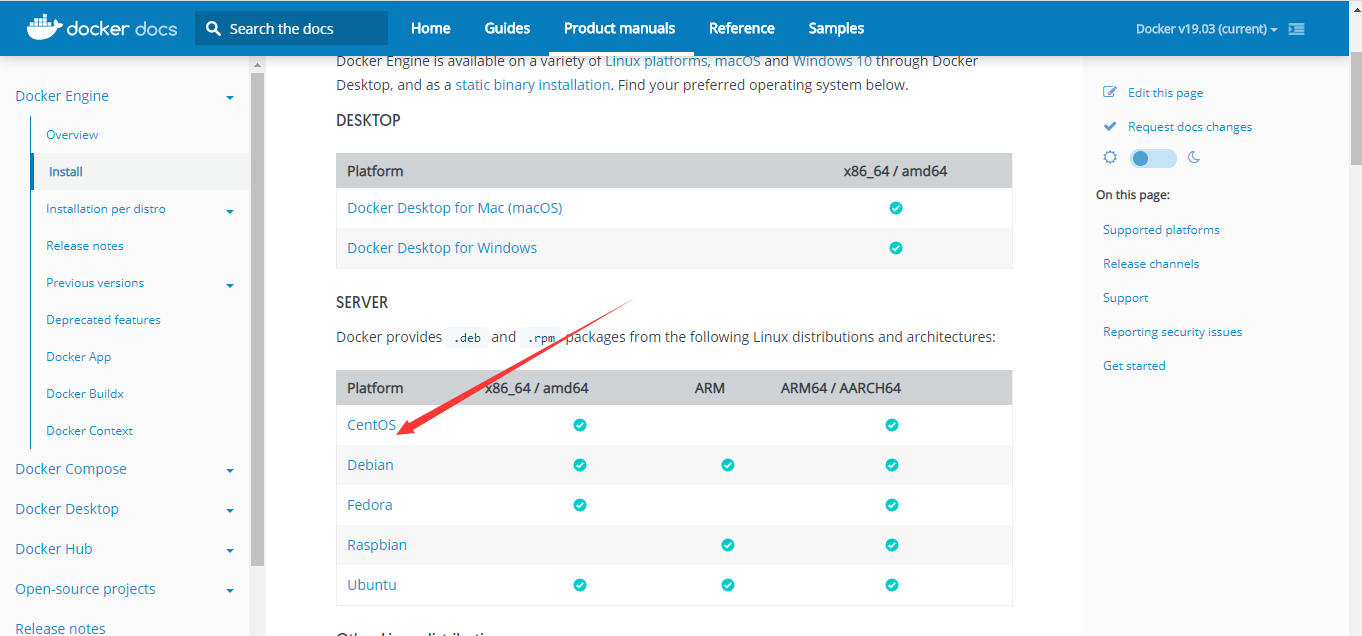Open the Fedora platform link

[x=369, y=505]
